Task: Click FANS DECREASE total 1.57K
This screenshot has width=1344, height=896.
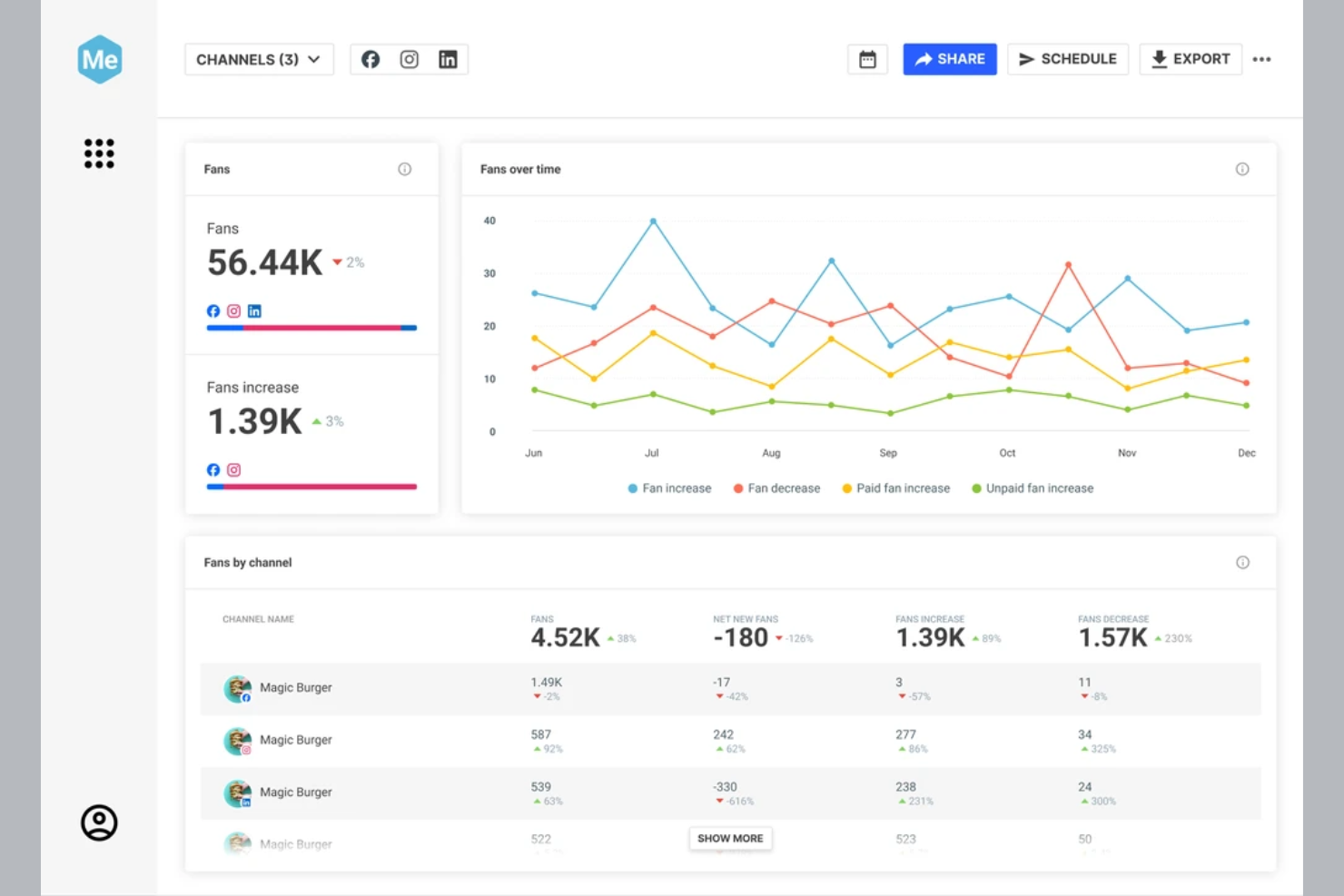Action: pos(1112,637)
